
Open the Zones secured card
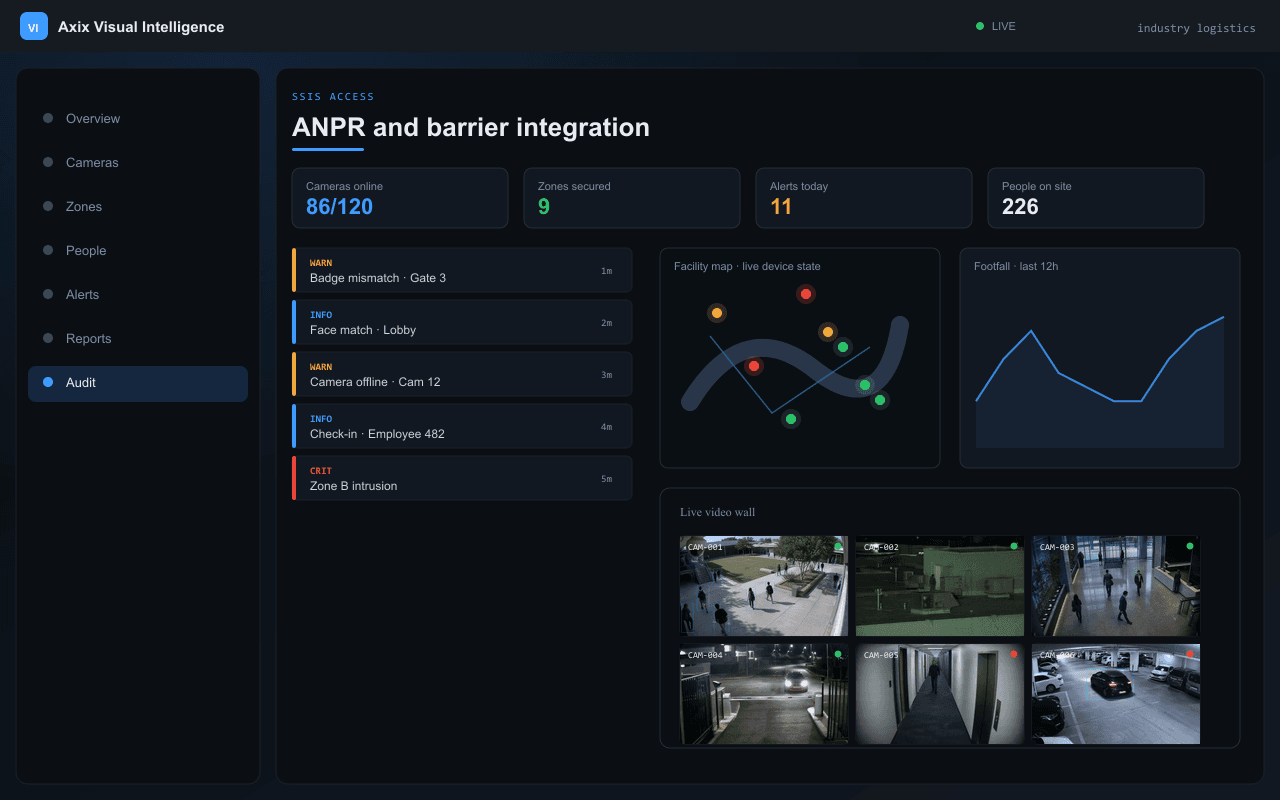[632, 198]
